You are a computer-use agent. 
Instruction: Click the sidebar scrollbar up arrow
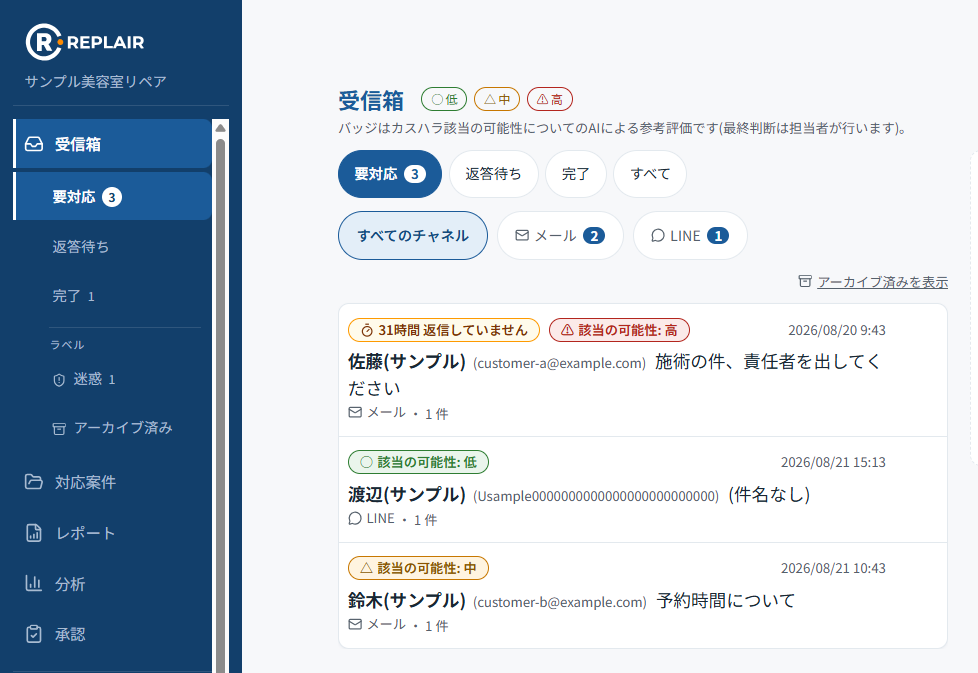(220, 128)
